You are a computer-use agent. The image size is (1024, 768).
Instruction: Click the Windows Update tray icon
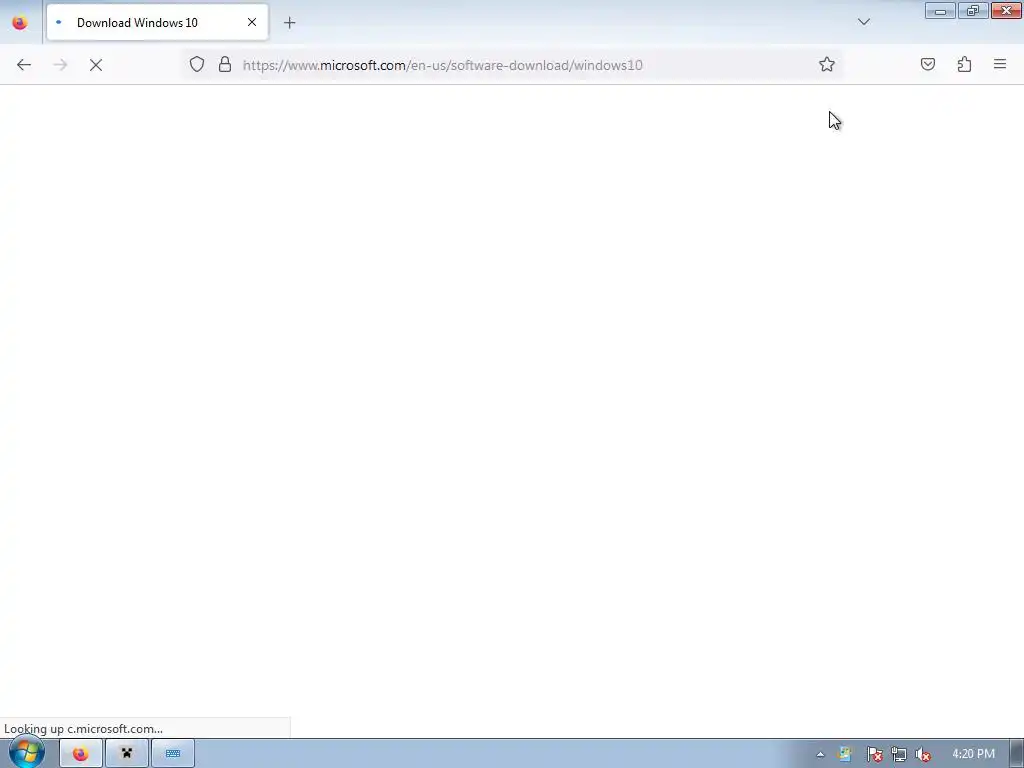pos(845,754)
